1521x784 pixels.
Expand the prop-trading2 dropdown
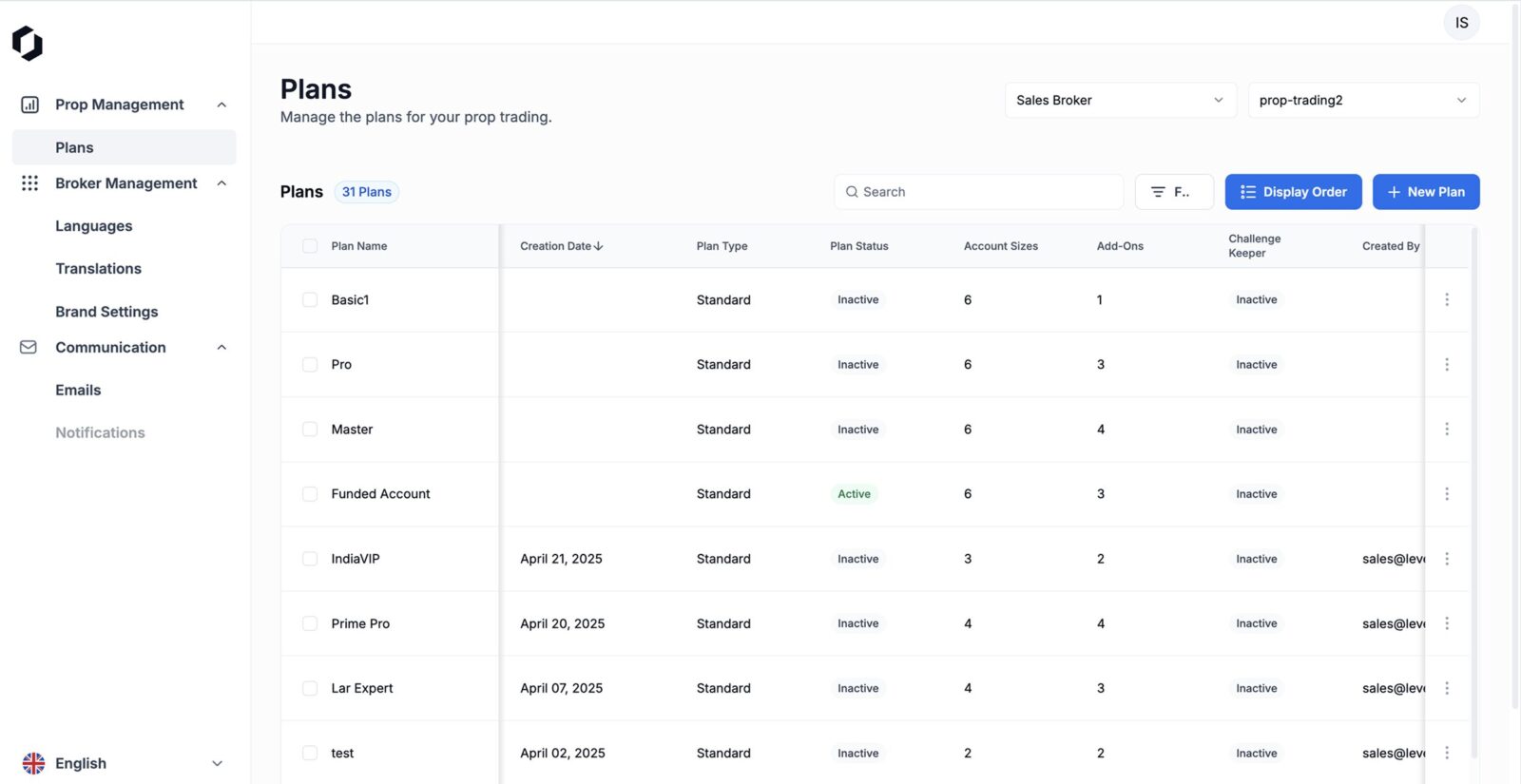[x=1362, y=101]
